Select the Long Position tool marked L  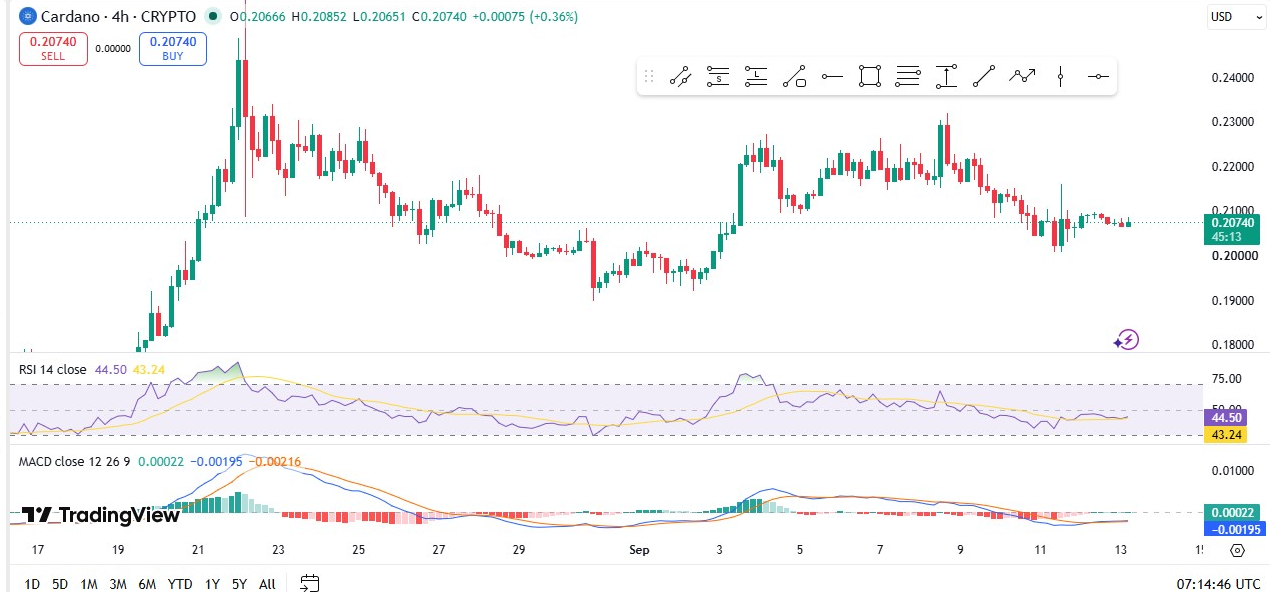pyautogui.click(x=756, y=76)
